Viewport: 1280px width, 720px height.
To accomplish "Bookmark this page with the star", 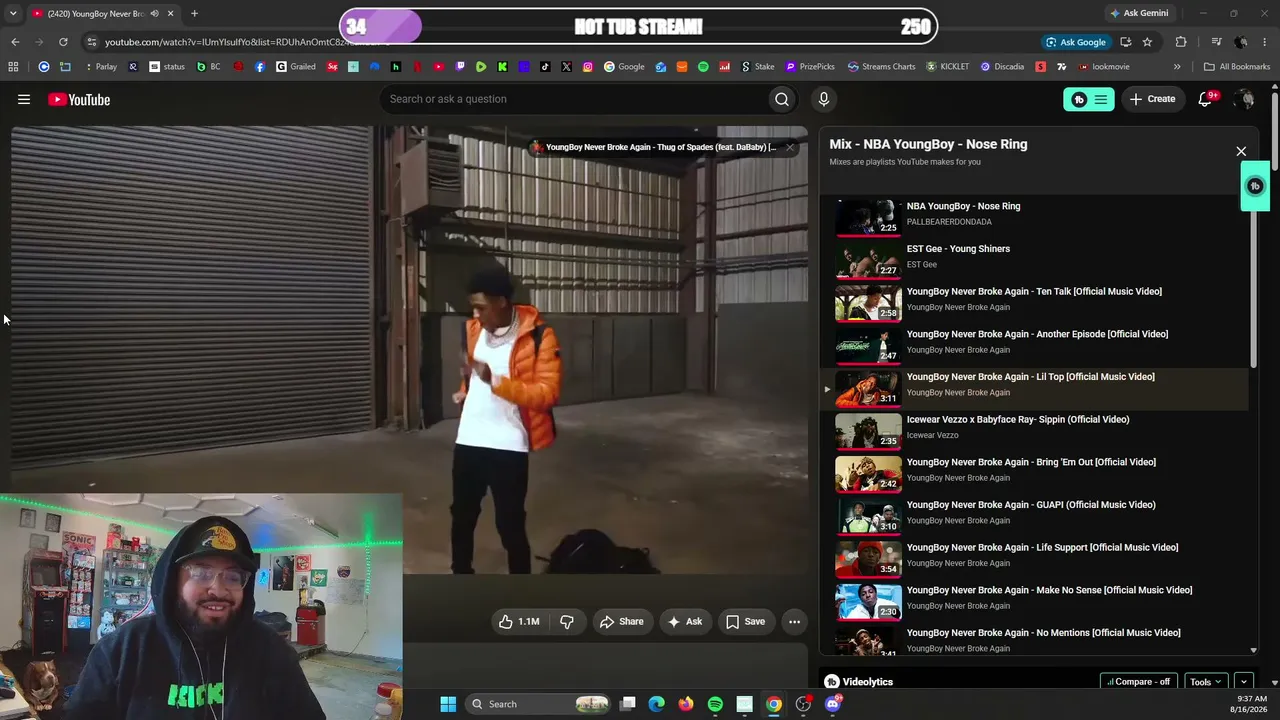I will click(x=1147, y=42).
